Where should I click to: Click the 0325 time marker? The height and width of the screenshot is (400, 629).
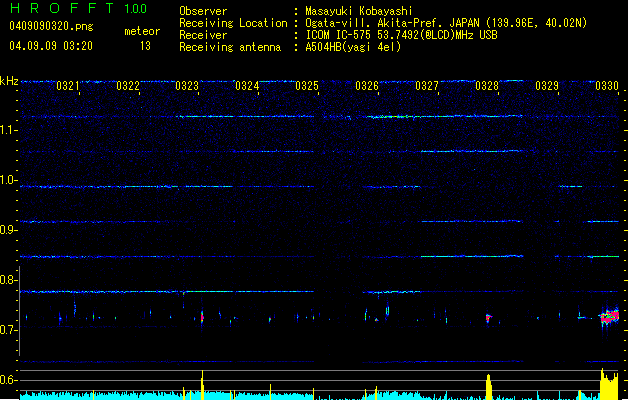(307, 86)
